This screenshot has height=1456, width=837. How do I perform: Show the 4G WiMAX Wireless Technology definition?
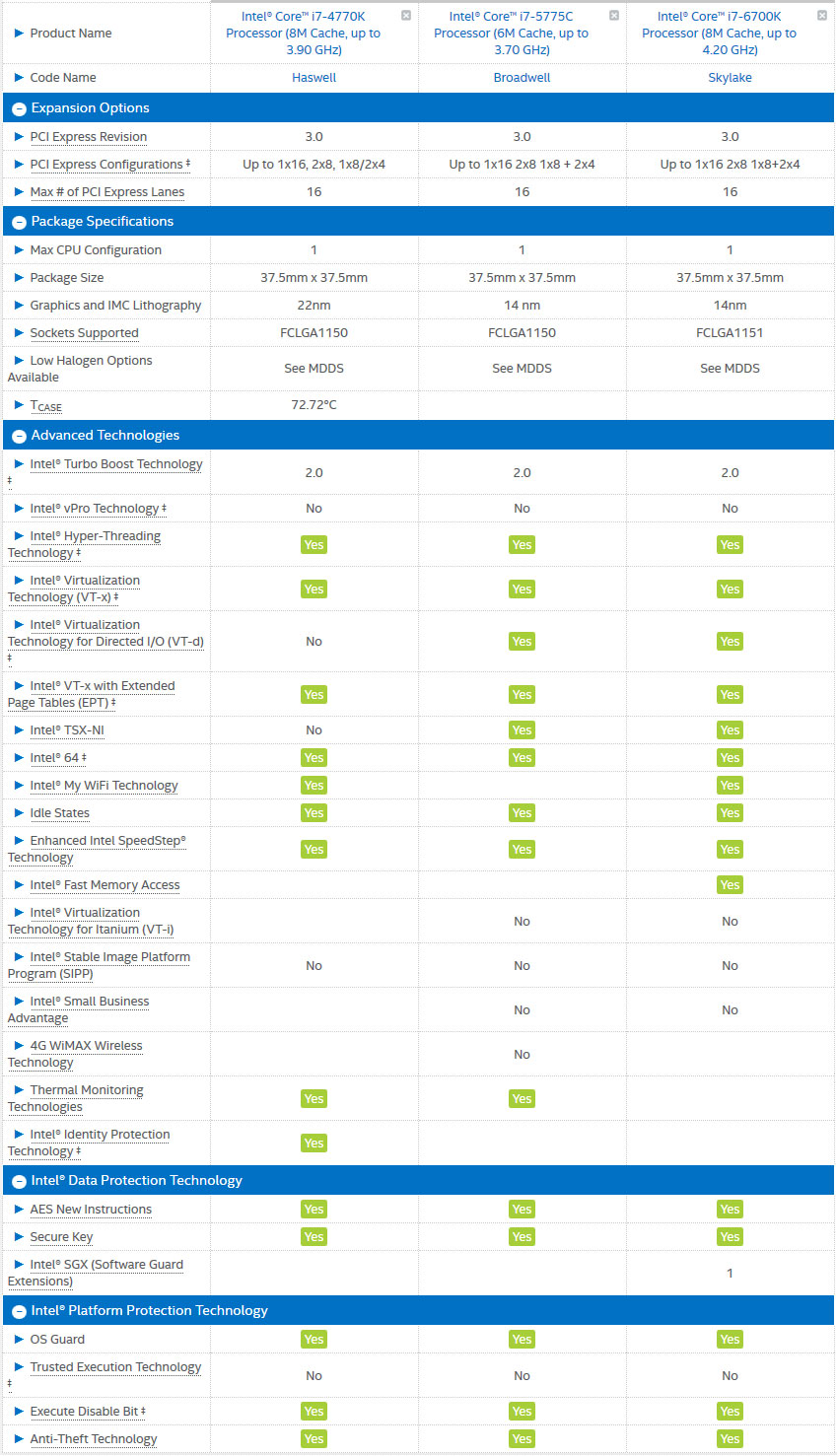(x=75, y=1054)
